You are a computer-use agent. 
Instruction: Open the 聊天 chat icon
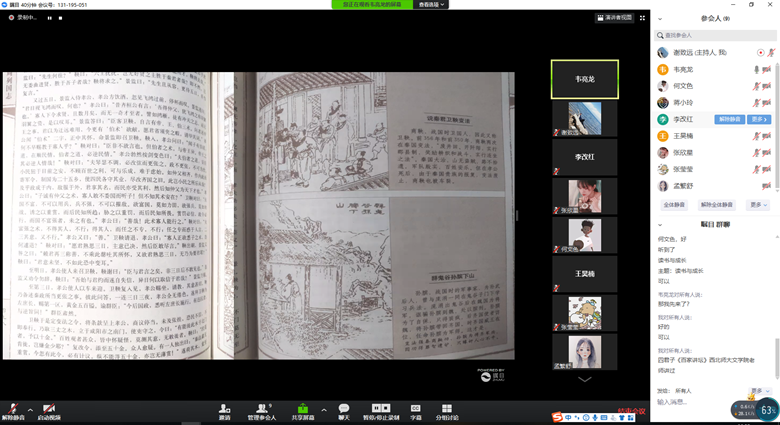(x=343, y=409)
